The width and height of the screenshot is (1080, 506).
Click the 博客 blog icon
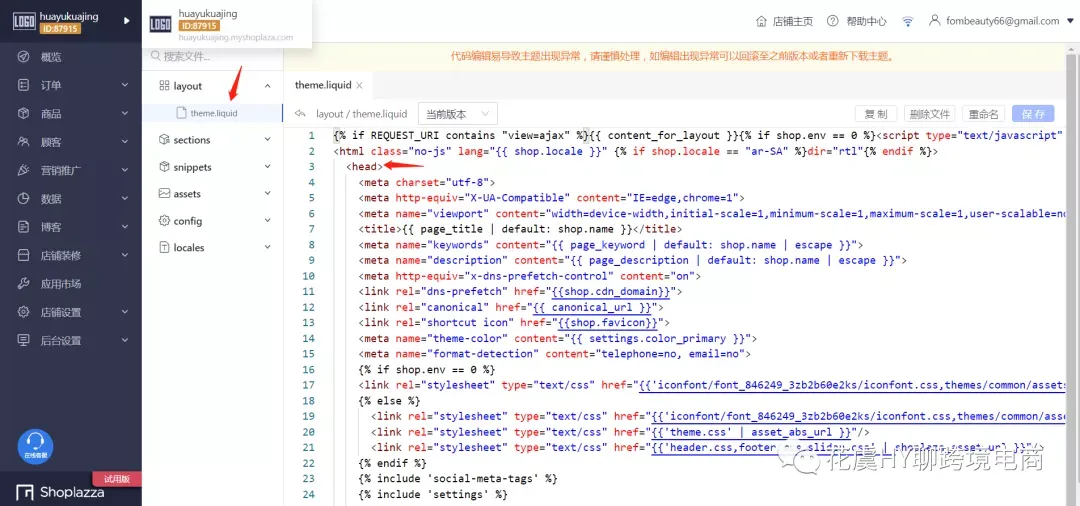tap(24, 226)
